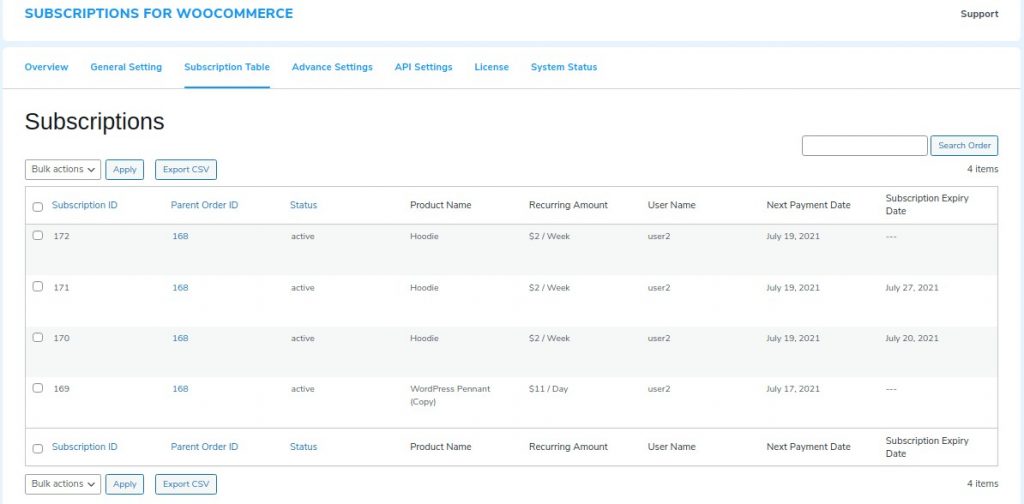1024x504 pixels.
Task: Open the Overview tab
Action: pos(46,67)
